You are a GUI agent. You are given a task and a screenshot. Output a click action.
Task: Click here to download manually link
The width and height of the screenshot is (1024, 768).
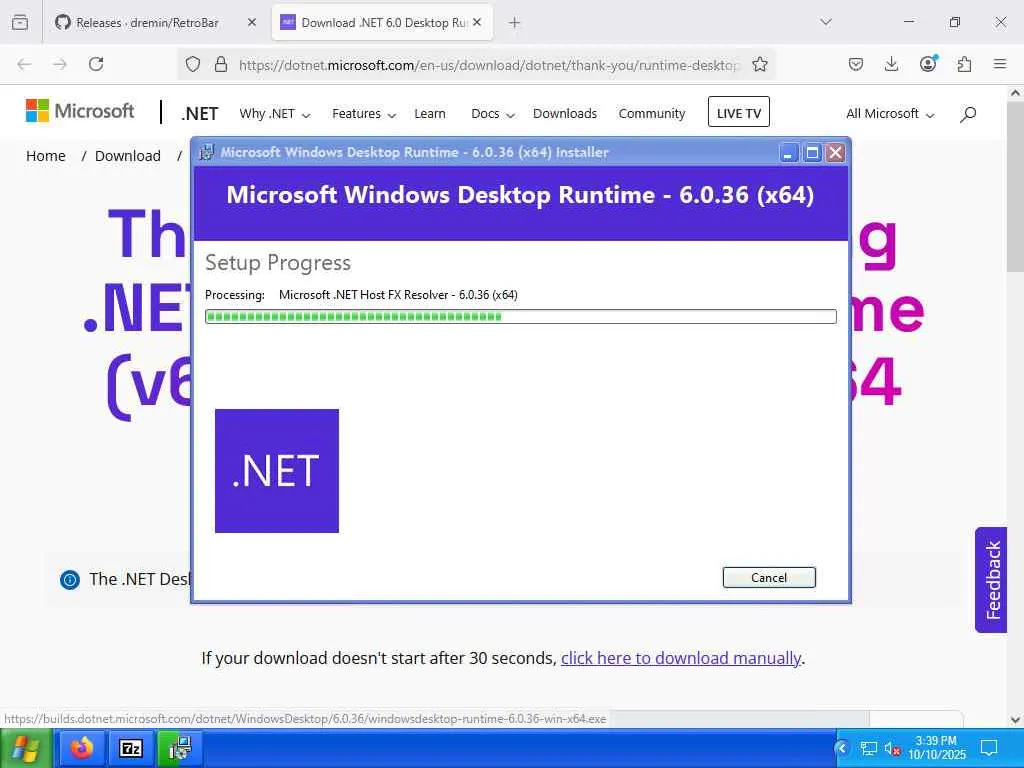coord(681,658)
